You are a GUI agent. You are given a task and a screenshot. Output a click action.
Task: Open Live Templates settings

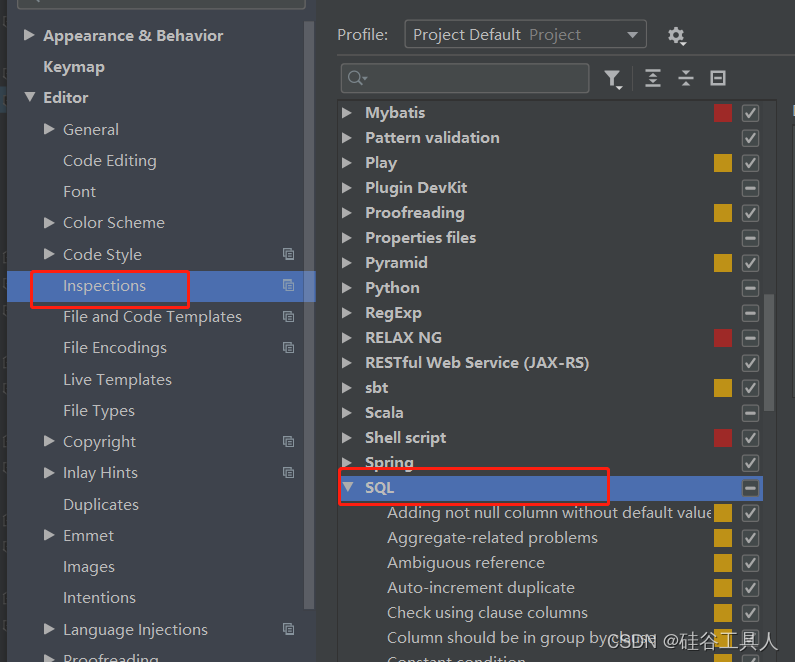pyautogui.click(x=117, y=380)
